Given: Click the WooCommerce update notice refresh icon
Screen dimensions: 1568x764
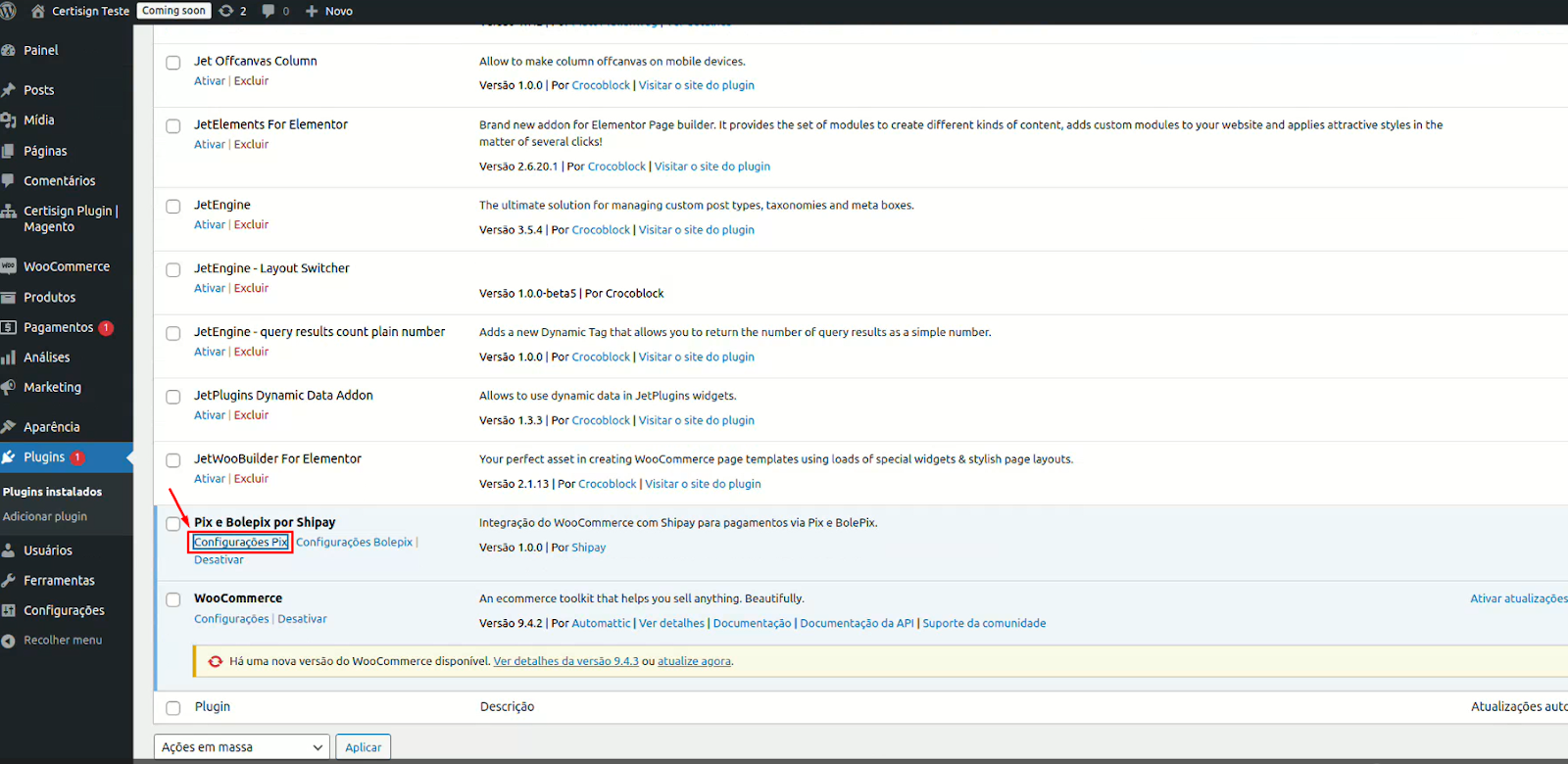Looking at the screenshot, I should [216, 661].
